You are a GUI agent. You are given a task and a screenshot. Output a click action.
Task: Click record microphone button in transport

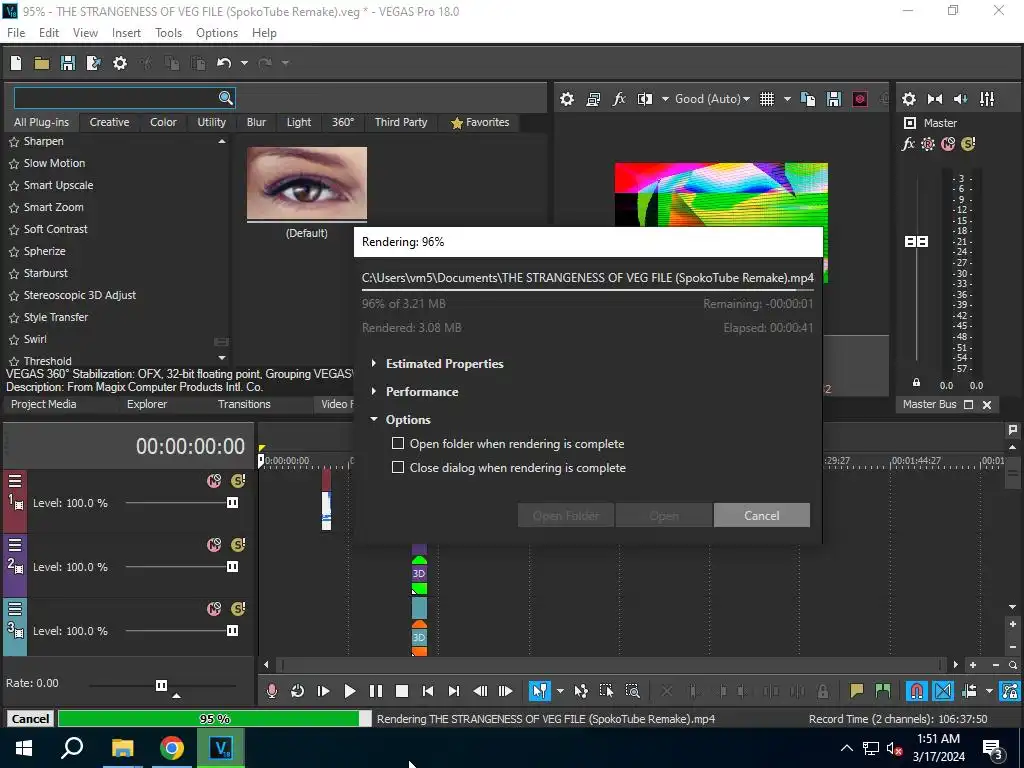click(272, 691)
